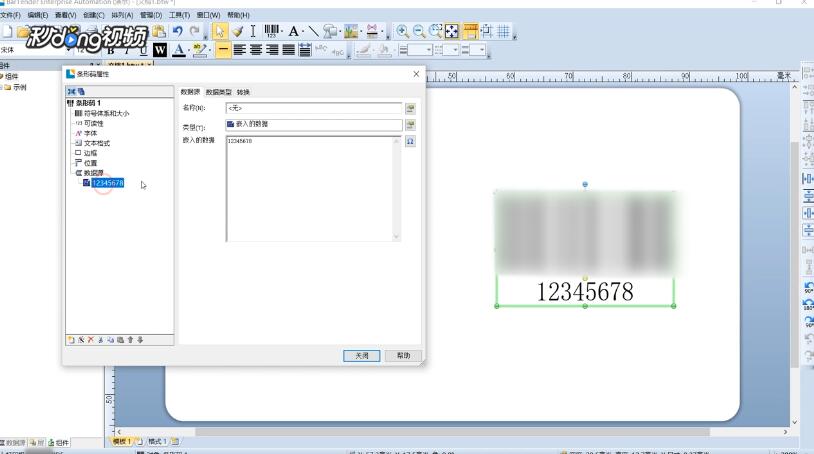This screenshot has height=454, width=814.
Task: Click the undo arrow in toolbar
Action: point(178,31)
